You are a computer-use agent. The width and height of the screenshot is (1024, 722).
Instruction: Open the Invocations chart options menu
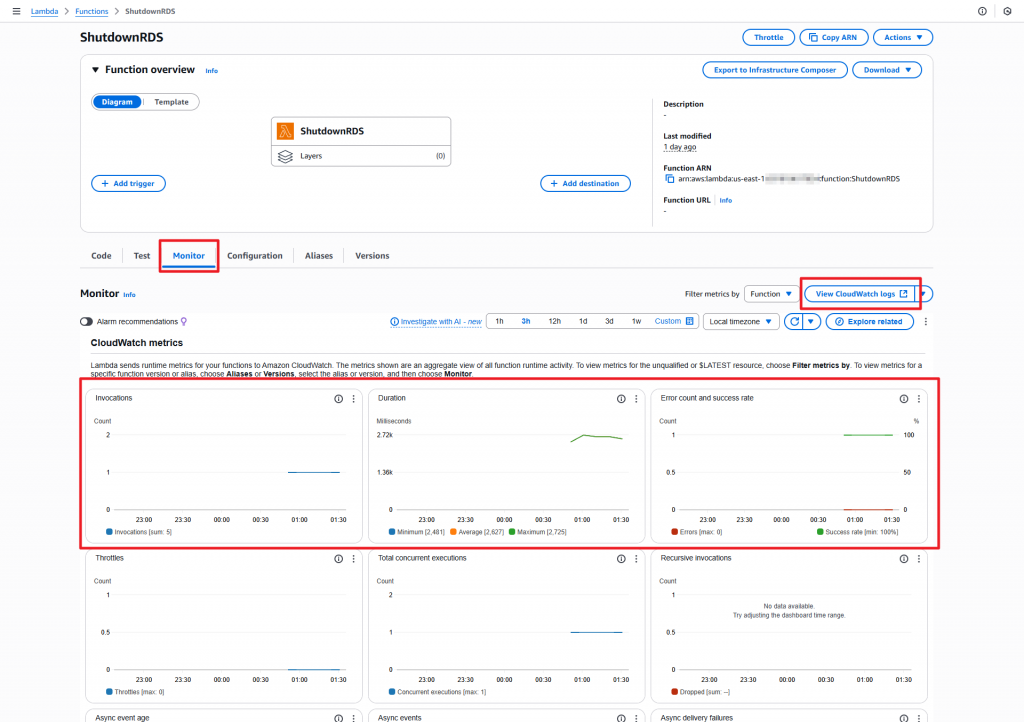point(354,399)
